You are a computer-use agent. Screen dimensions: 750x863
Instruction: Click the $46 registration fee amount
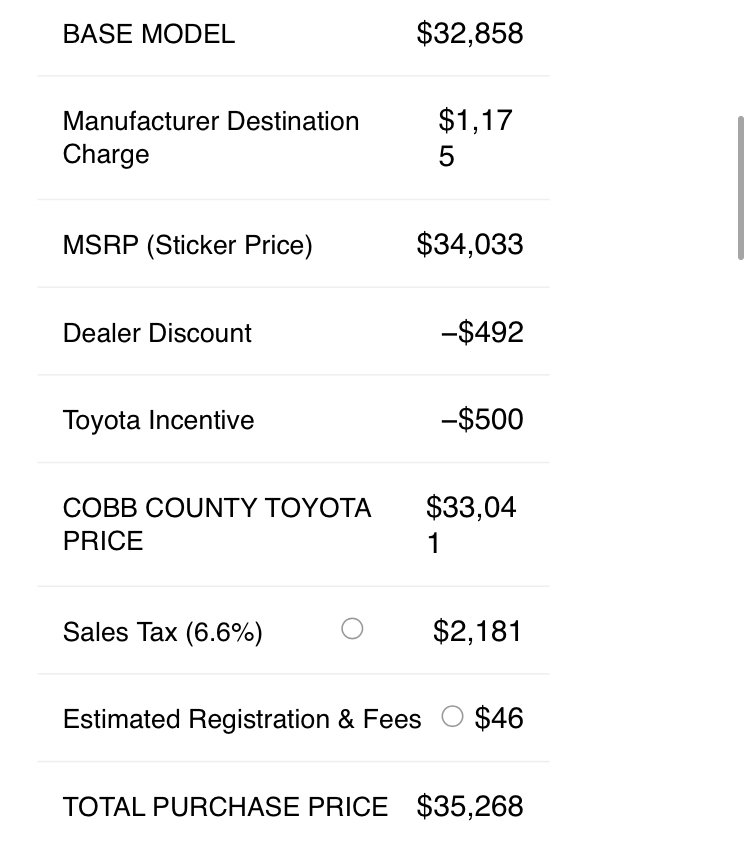tap(499, 718)
